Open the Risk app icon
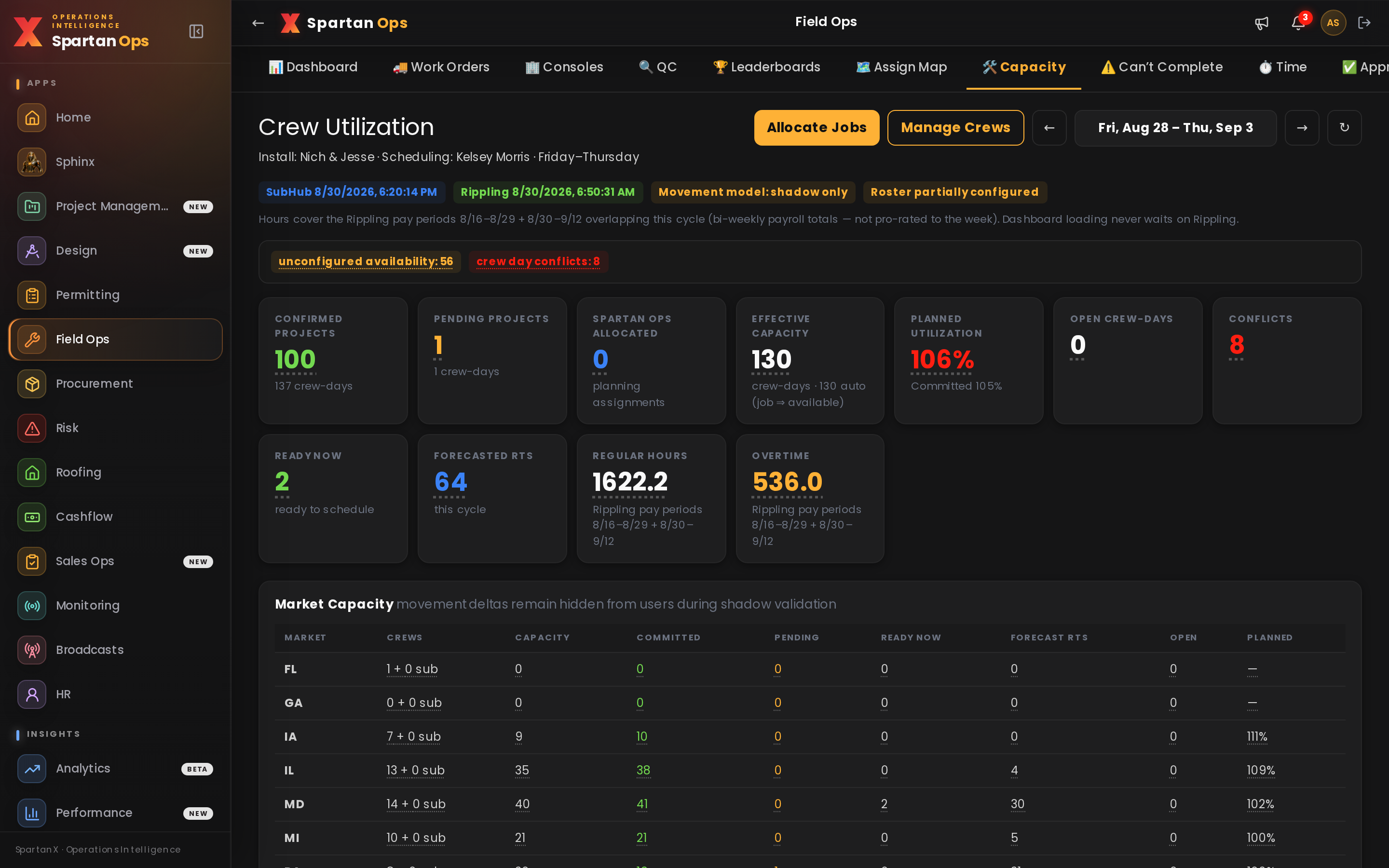 click(32, 428)
